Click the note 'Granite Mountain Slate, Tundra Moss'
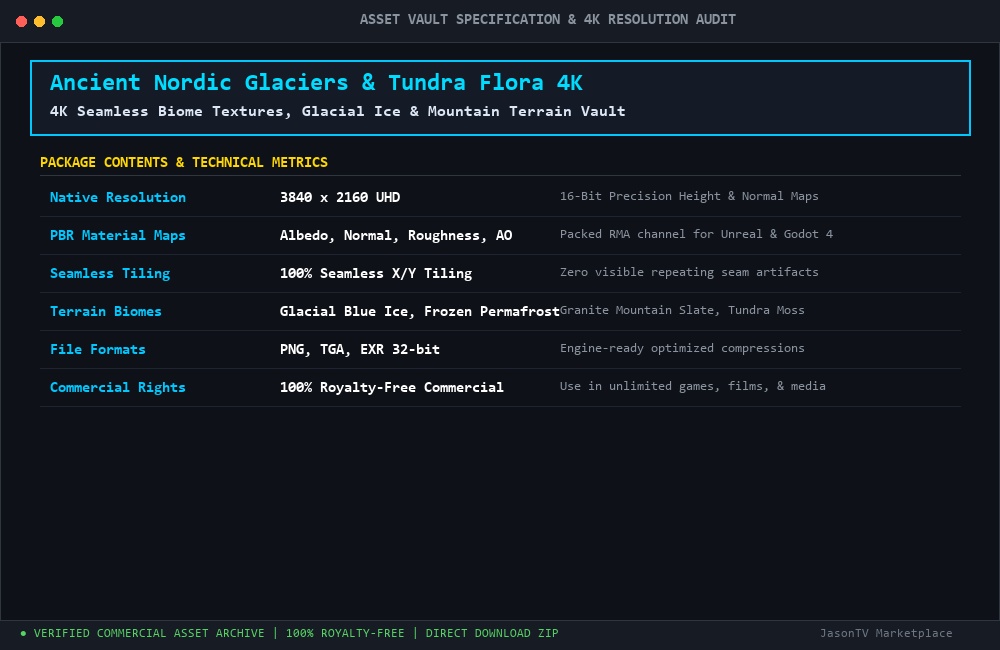Screen dimensions: 1000x650 682,310
